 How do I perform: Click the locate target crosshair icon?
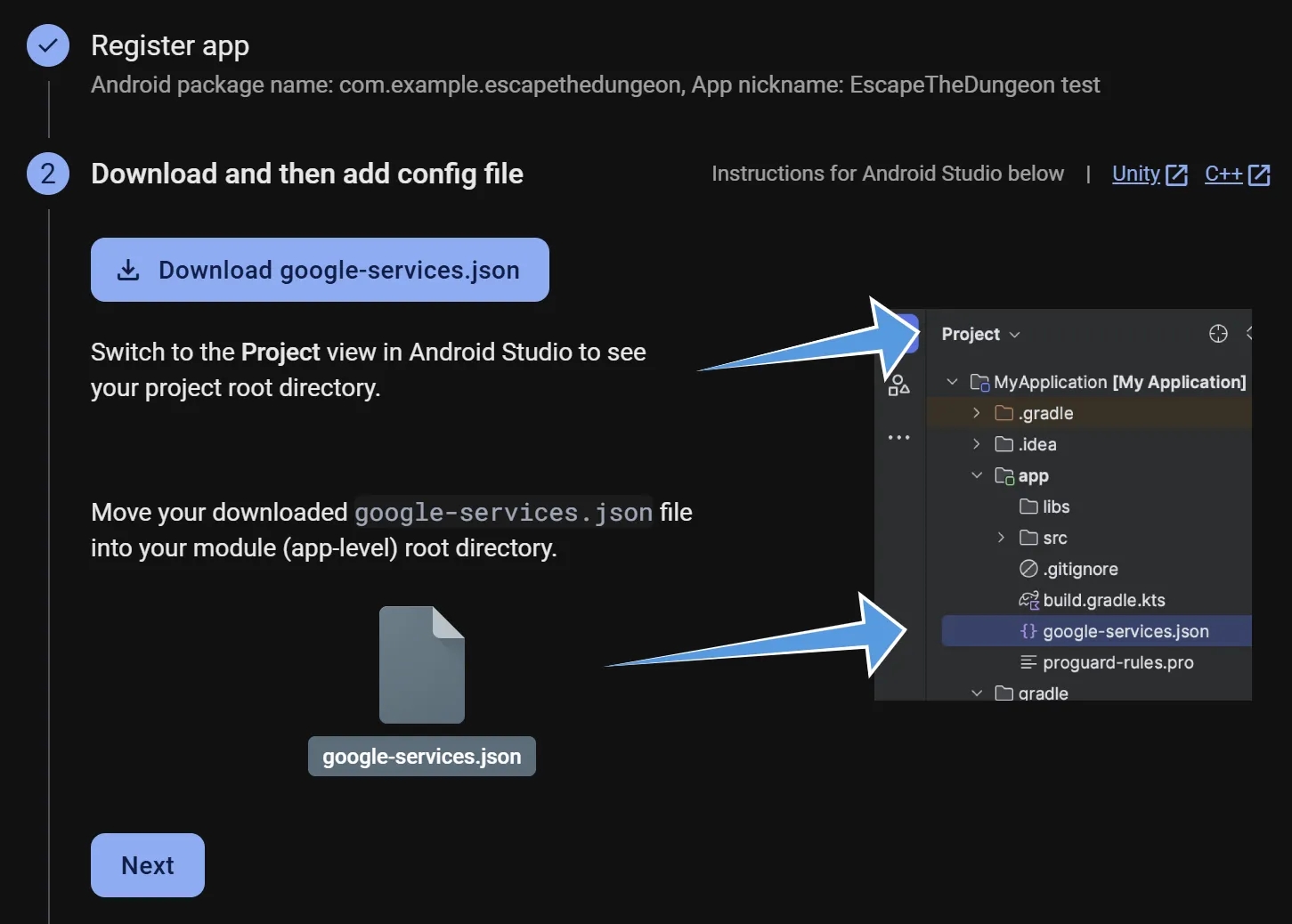1218,333
